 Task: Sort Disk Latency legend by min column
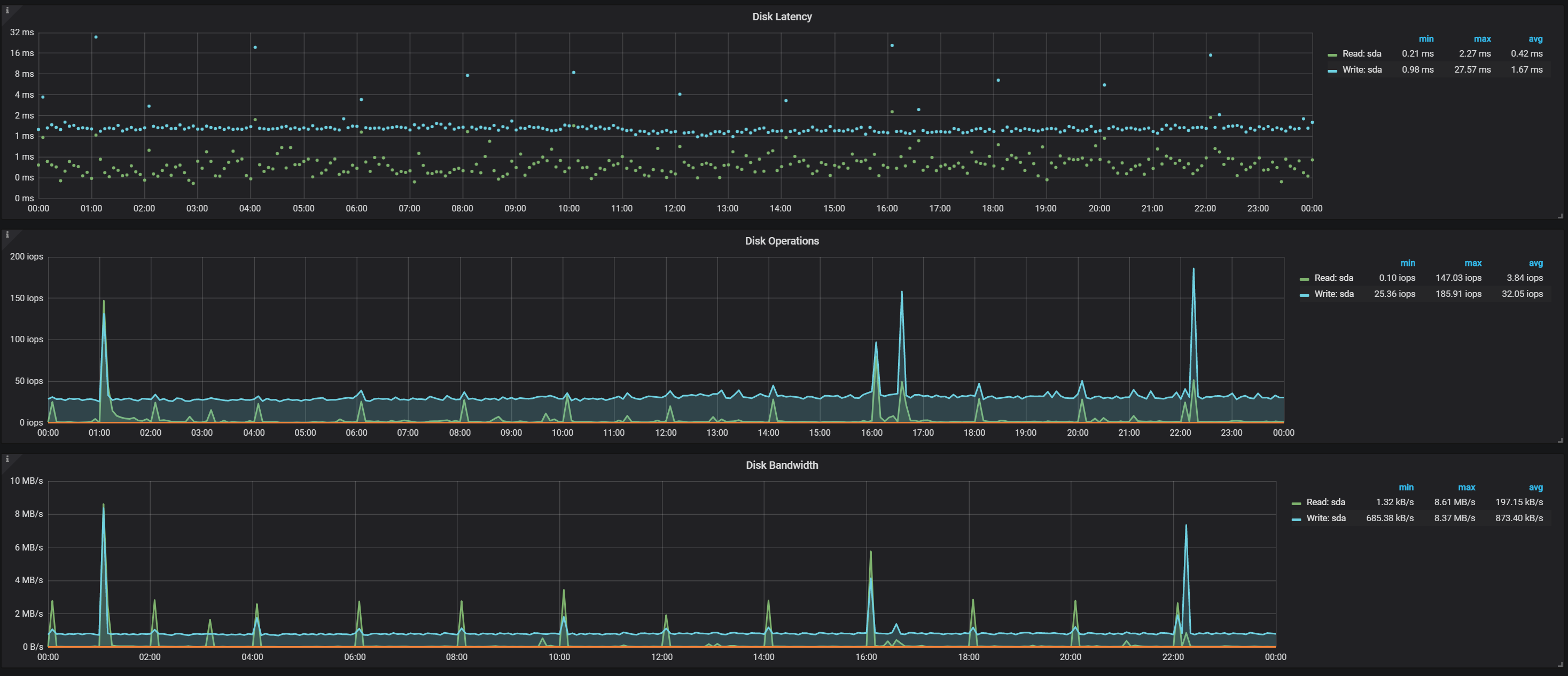[1425, 39]
